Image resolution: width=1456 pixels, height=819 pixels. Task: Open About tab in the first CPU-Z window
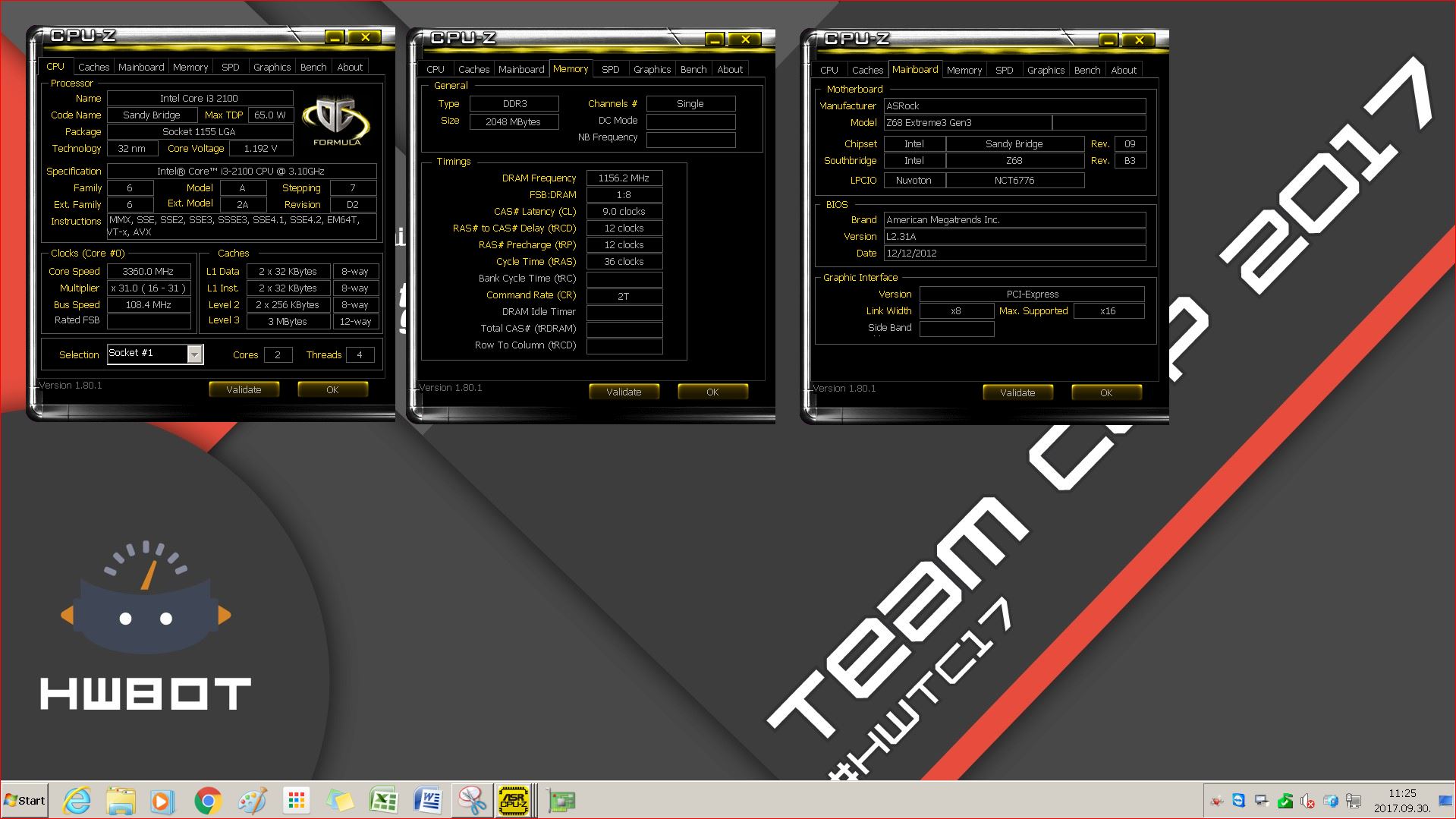350,67
